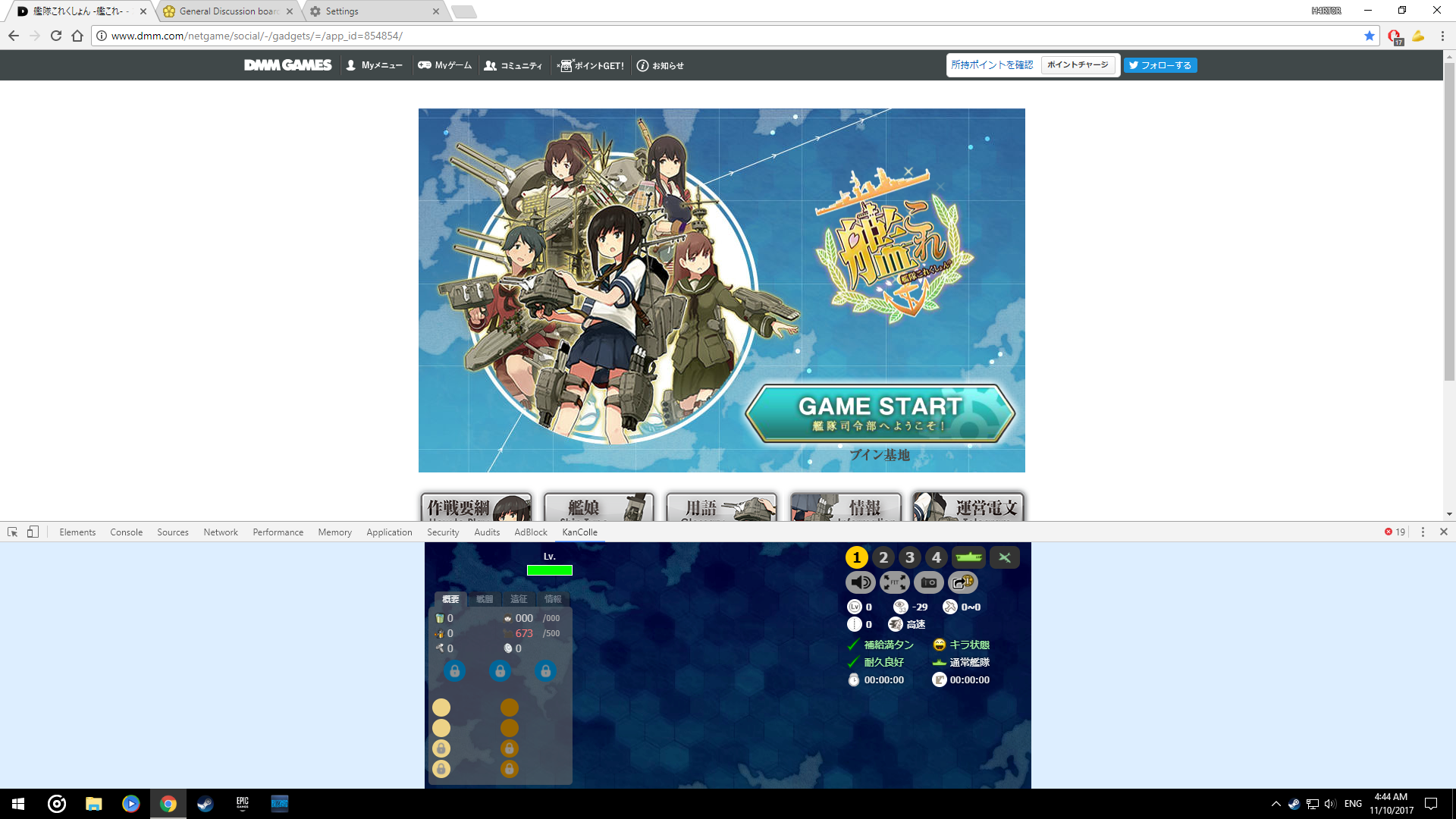1456x819 pixels.
Task: Open File Explorer from the taskbar
Action: 93,804
